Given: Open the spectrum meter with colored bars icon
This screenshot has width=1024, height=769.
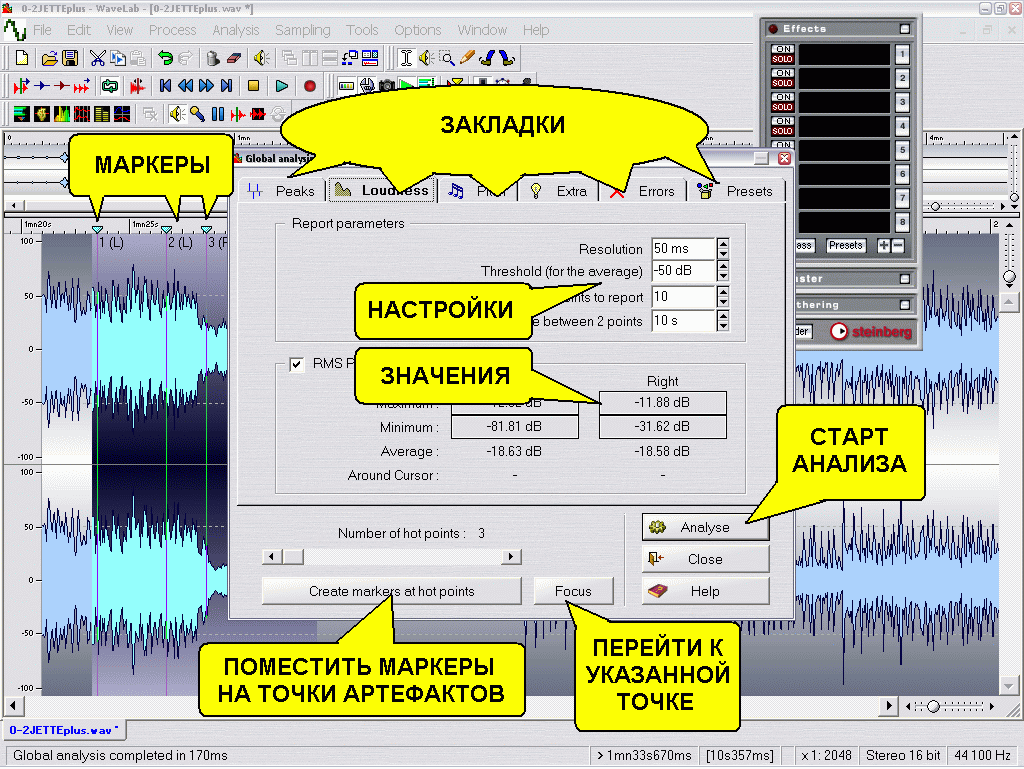Looking at the screenshot, I should (x=61, y=114).
